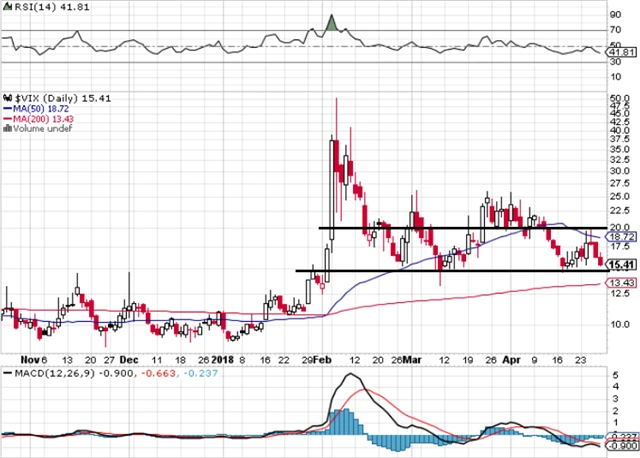
Task: Click the -0.900 MACD value tag
Action: click(622, 446)
